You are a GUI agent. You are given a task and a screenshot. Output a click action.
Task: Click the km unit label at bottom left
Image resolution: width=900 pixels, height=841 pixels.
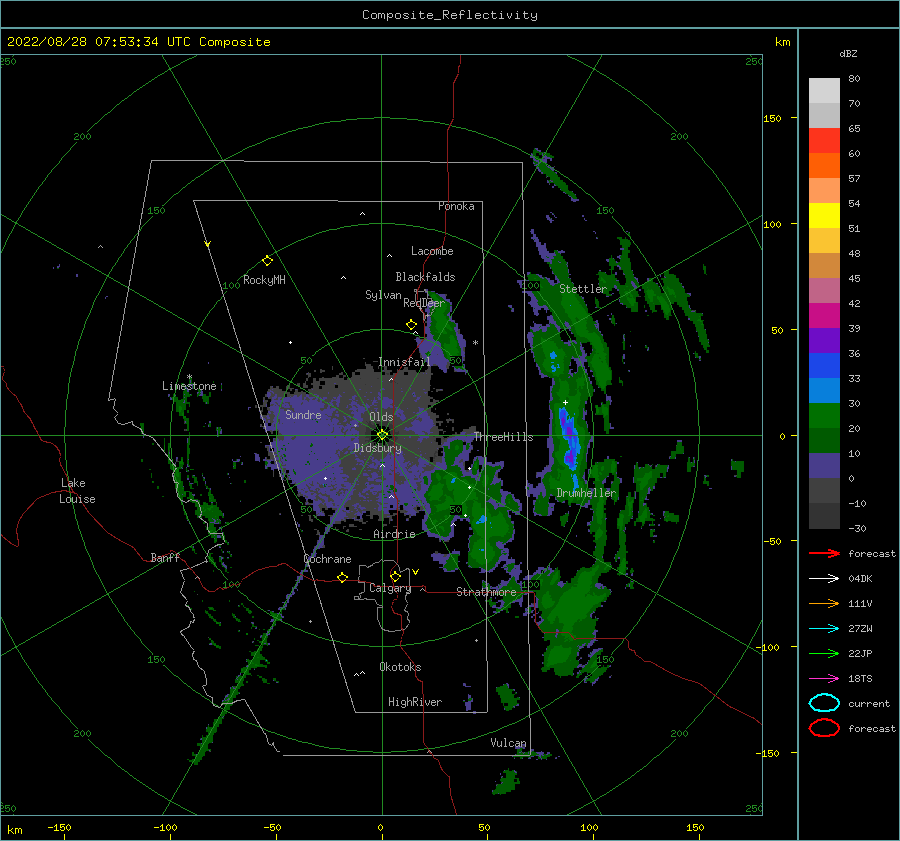point(15,830)
